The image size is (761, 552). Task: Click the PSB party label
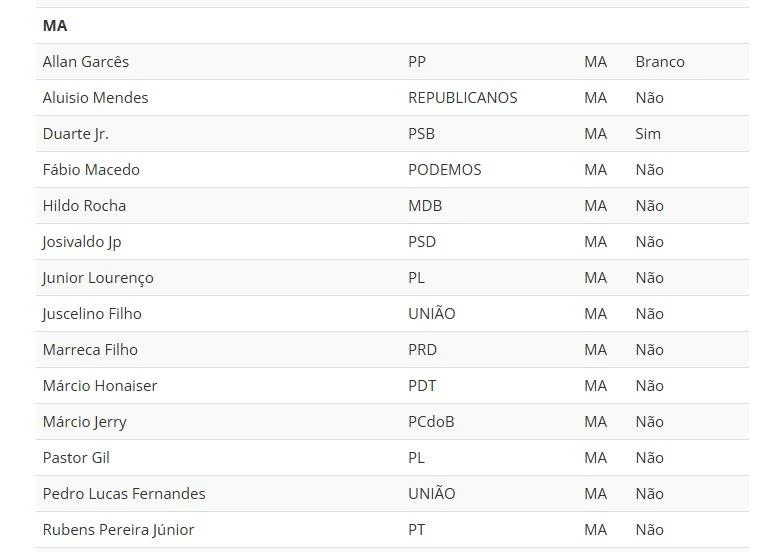point(421,134)
